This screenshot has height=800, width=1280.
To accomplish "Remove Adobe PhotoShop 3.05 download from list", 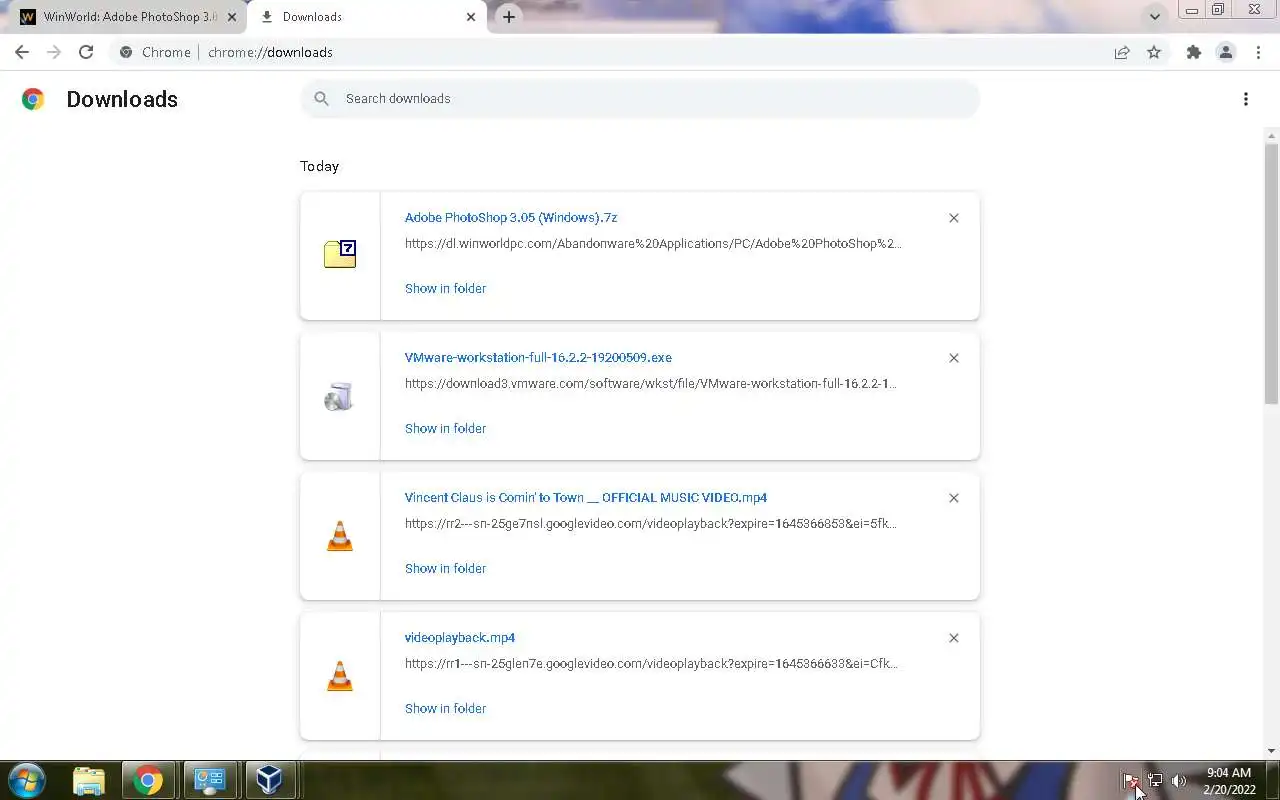I will (954, 218).
